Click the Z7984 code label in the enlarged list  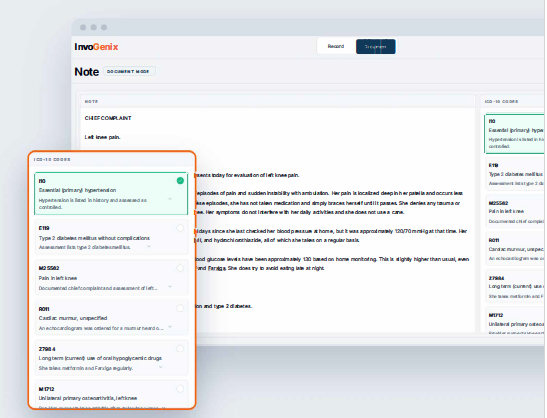47,349
